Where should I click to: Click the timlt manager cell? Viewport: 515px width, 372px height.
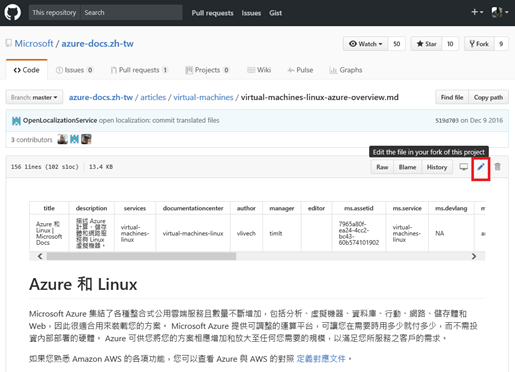(x=282, y=233)
